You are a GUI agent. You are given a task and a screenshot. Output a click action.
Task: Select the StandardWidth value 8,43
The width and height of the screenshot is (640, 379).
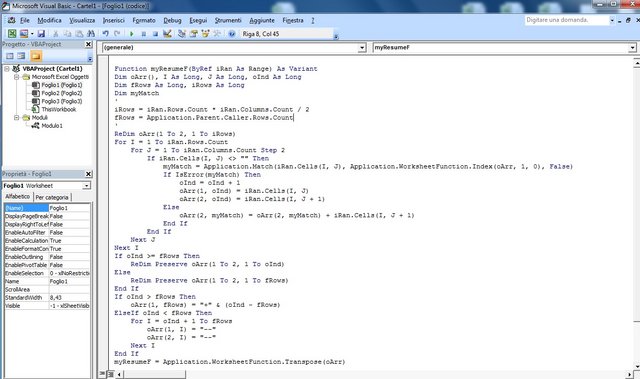[x=69, y=297]
